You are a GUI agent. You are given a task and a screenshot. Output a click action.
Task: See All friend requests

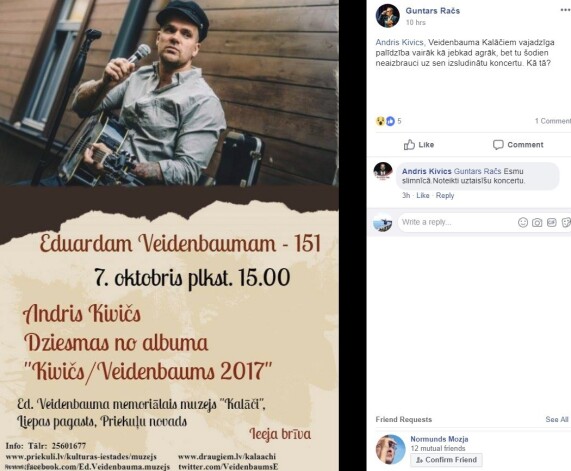pyautogui.click(x=557, y=419)
